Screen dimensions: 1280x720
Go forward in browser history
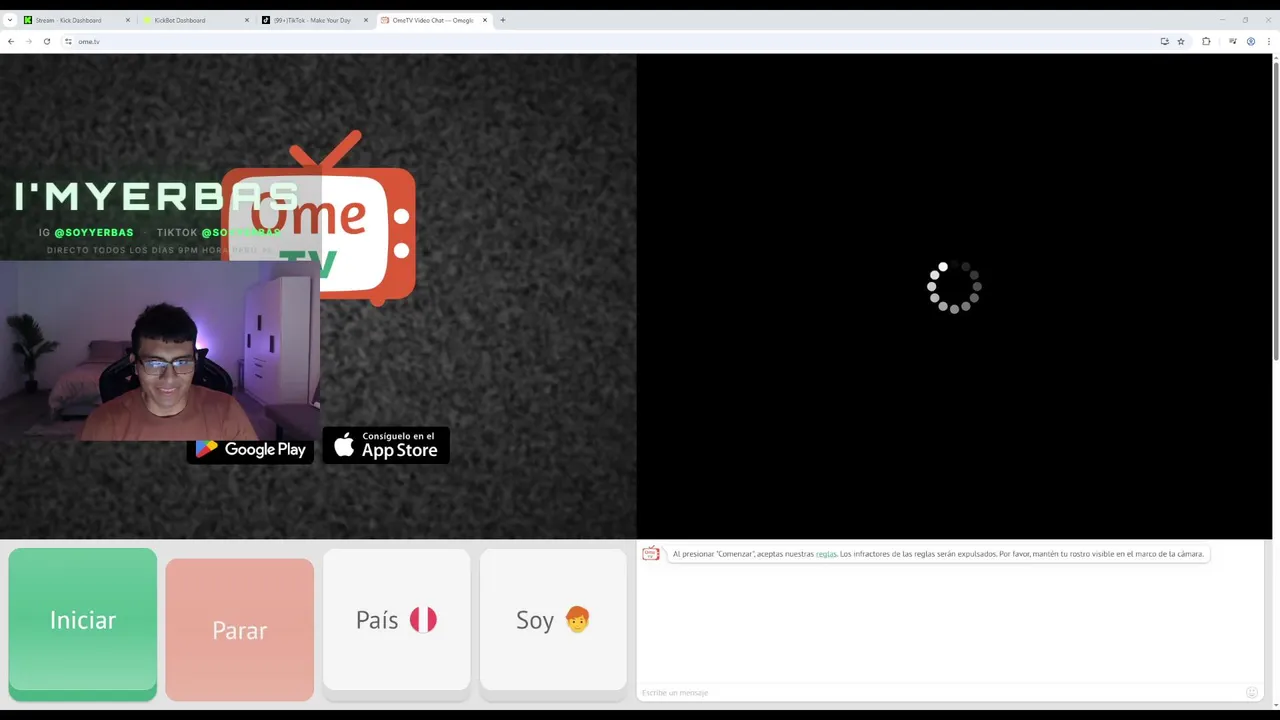tap(29, 41)
